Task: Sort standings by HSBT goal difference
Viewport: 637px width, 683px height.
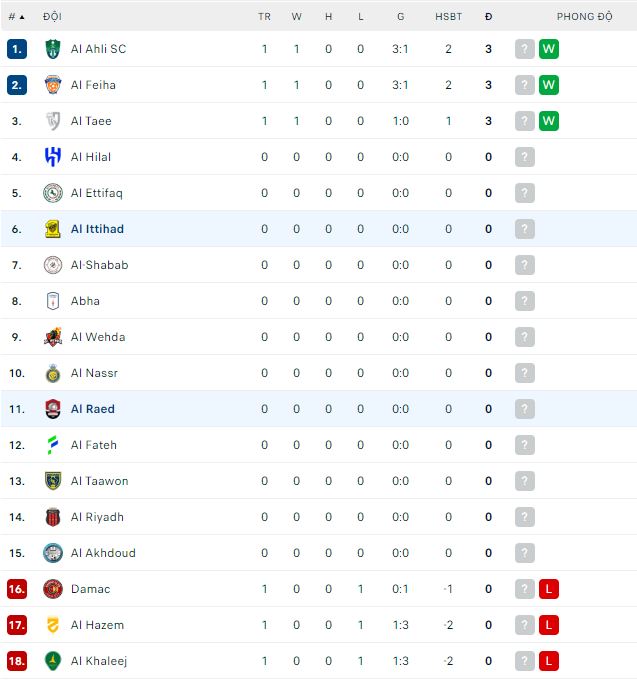Action: tap(448, 17)
